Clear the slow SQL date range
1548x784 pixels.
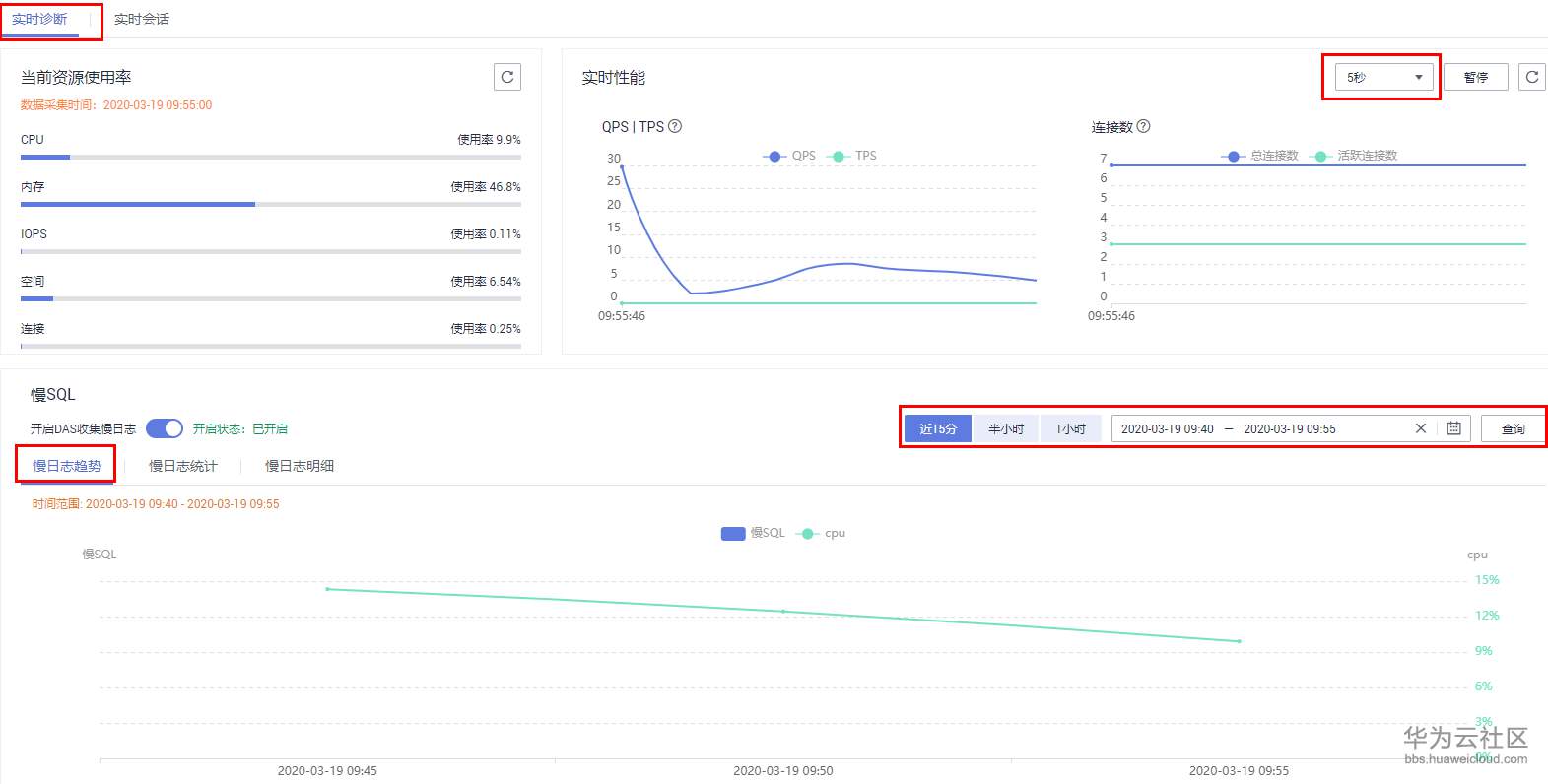[x=1421, y=428]
